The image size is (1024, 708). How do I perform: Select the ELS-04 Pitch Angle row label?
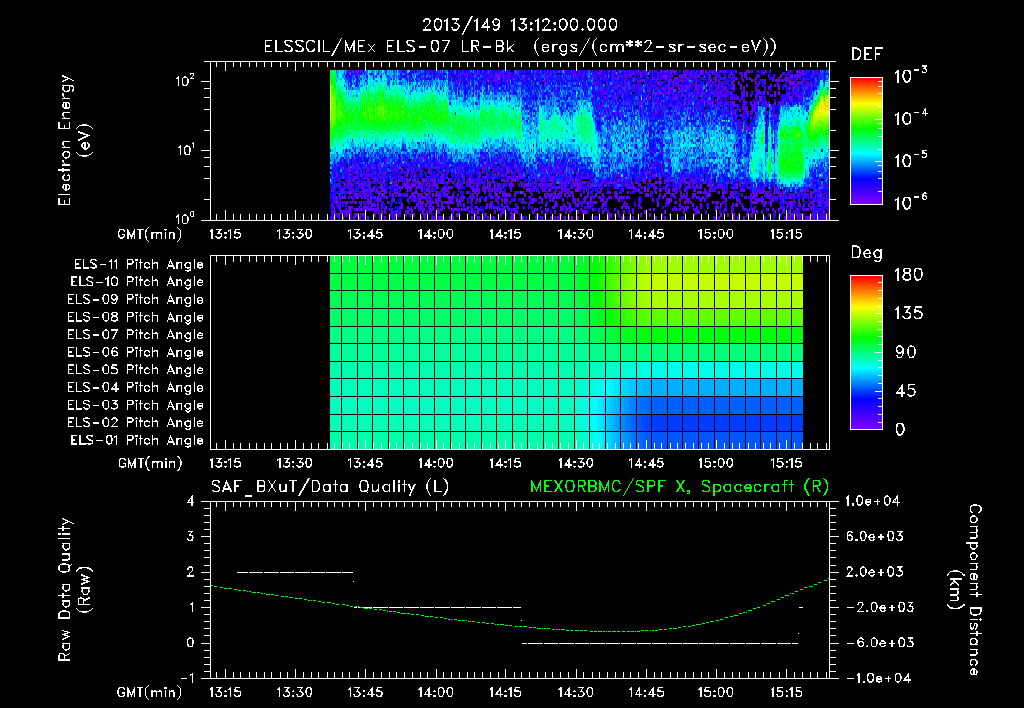[x=135, y=388]
